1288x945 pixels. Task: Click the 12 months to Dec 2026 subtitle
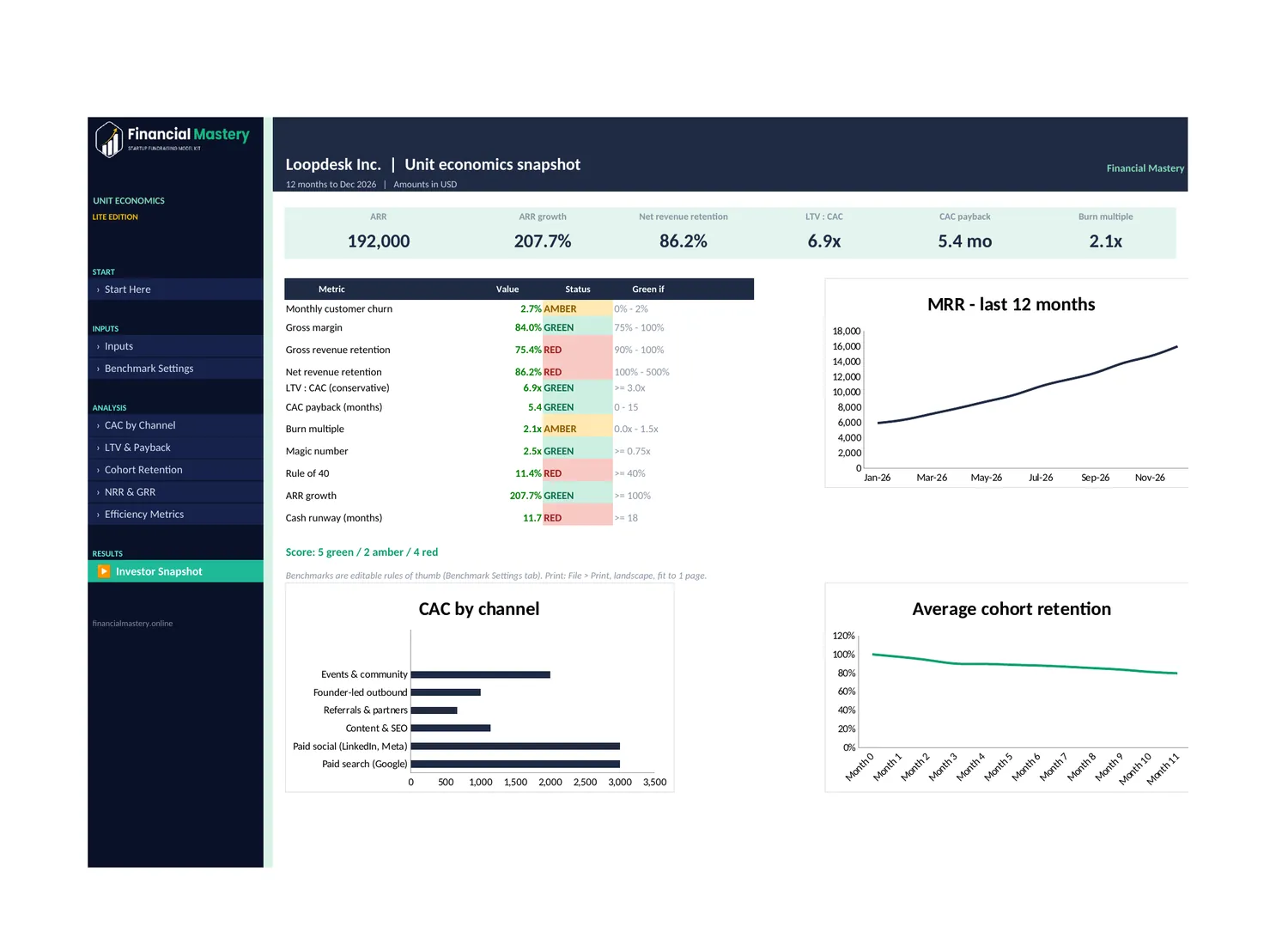331,185
